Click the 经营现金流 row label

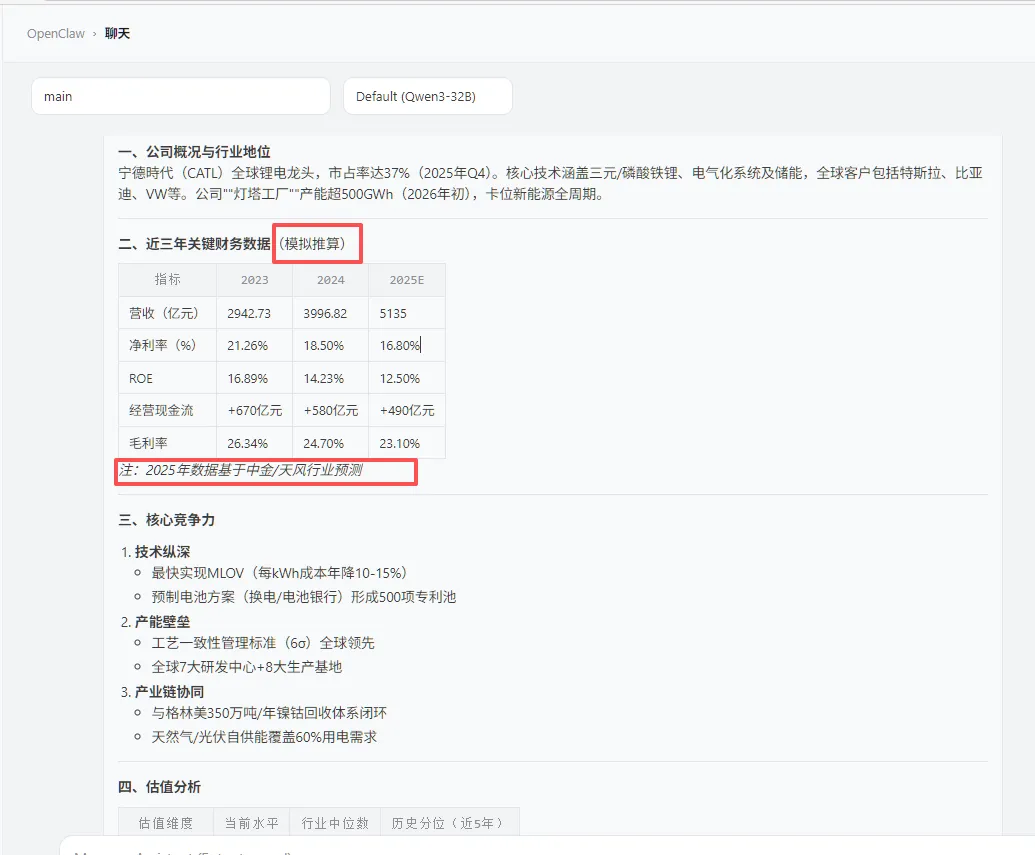pos(168,411)
